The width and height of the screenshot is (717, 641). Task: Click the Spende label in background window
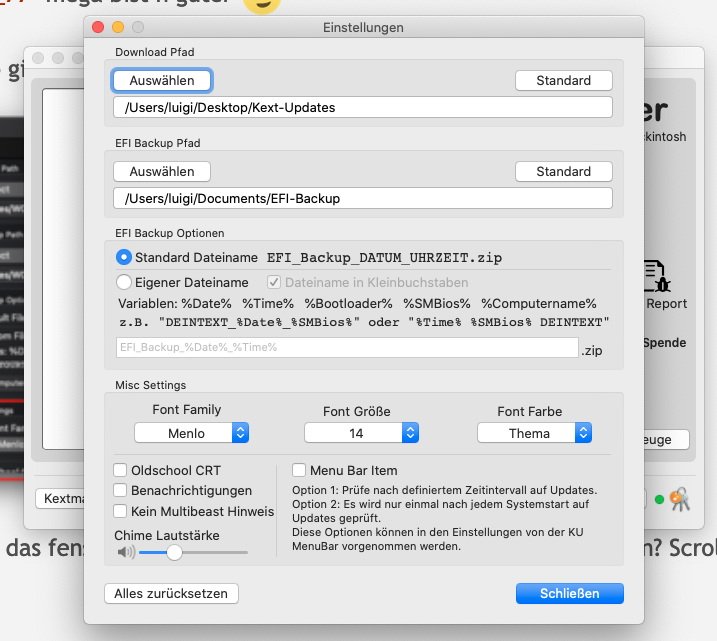pos(664,343)
